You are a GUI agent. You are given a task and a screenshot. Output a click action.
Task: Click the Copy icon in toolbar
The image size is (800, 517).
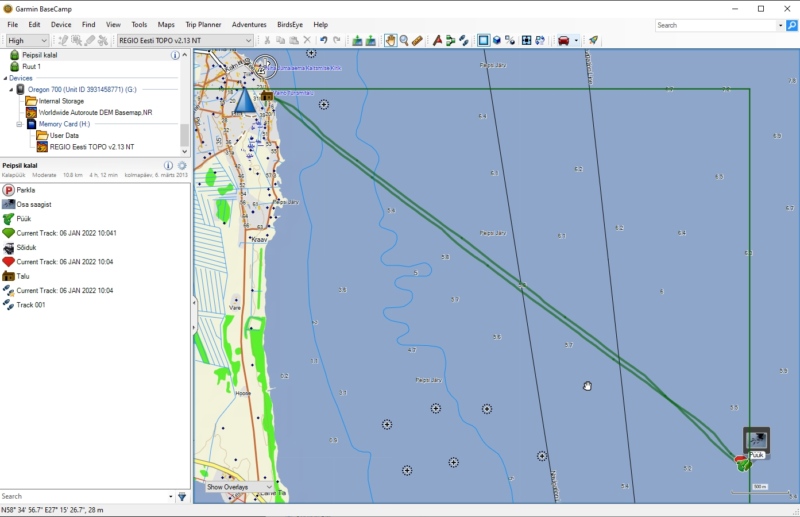tap(280, 40)
